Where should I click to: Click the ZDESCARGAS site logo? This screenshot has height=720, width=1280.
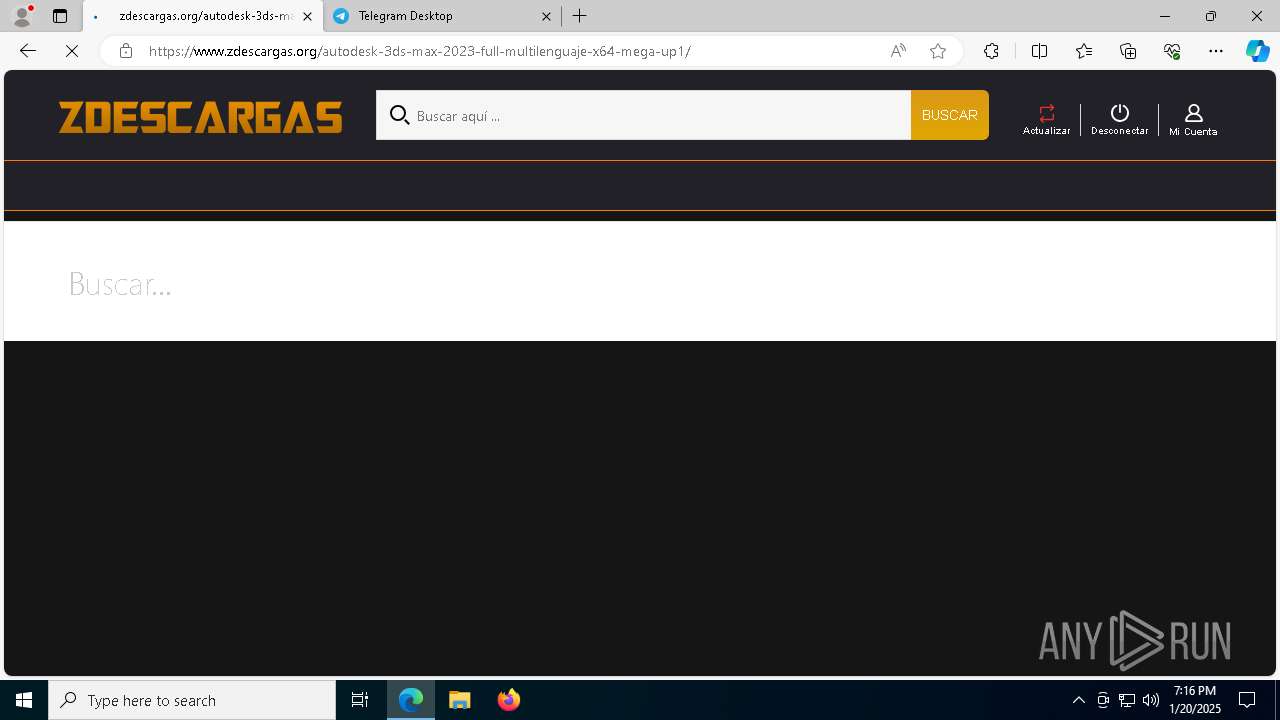(x=200, y=117)
